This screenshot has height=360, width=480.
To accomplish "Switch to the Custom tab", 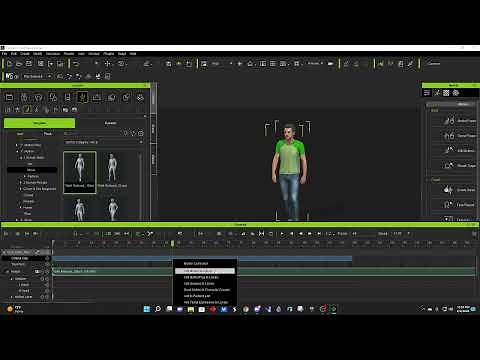I will tap(111, 123).
